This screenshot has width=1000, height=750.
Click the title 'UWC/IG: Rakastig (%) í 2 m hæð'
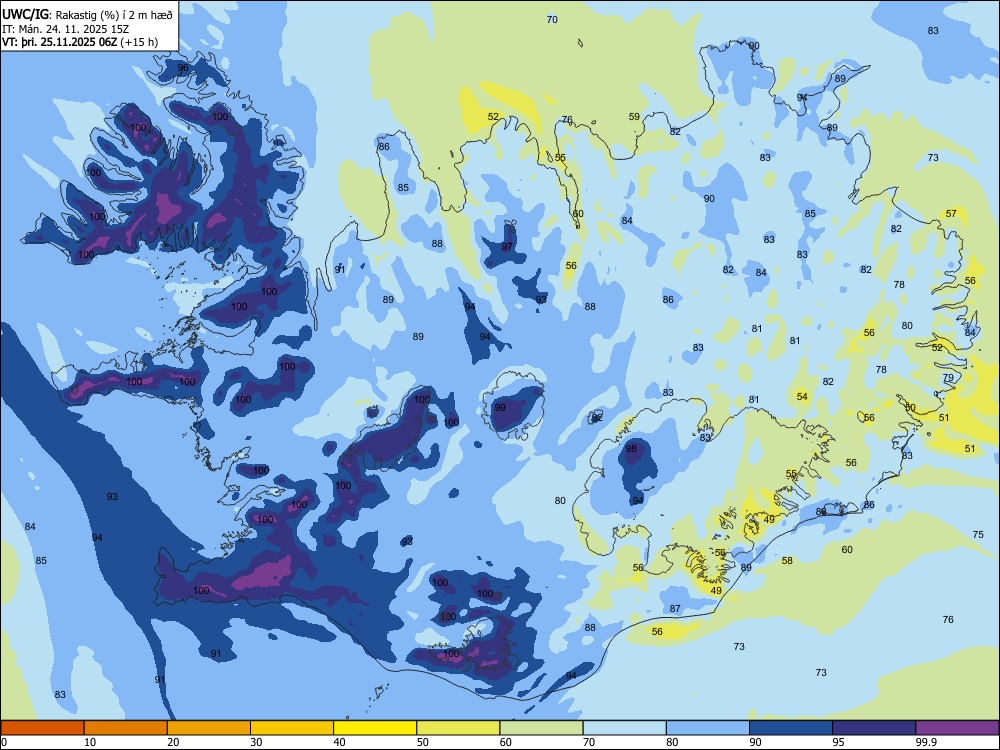click(x=87, y=15)
